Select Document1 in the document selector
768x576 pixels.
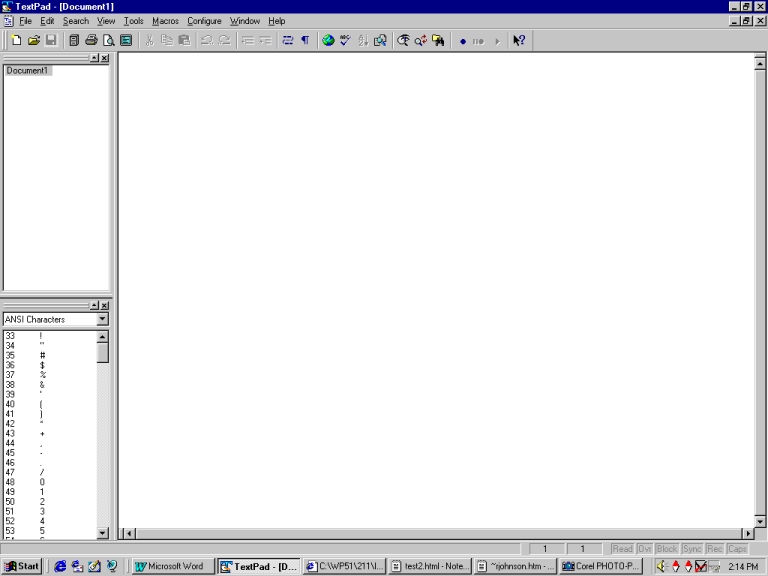[x=27, y=71]
